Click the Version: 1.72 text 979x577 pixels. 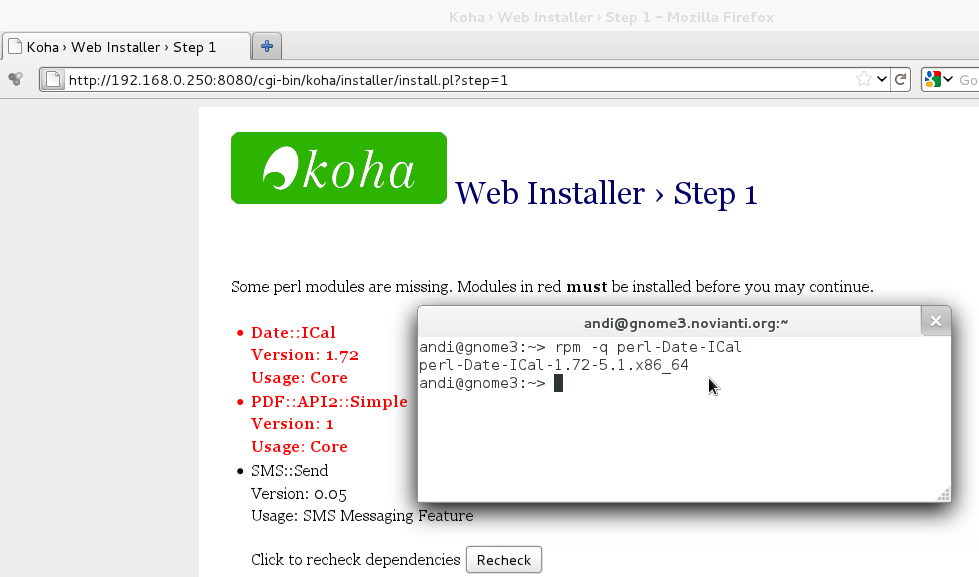click(305, 355)
